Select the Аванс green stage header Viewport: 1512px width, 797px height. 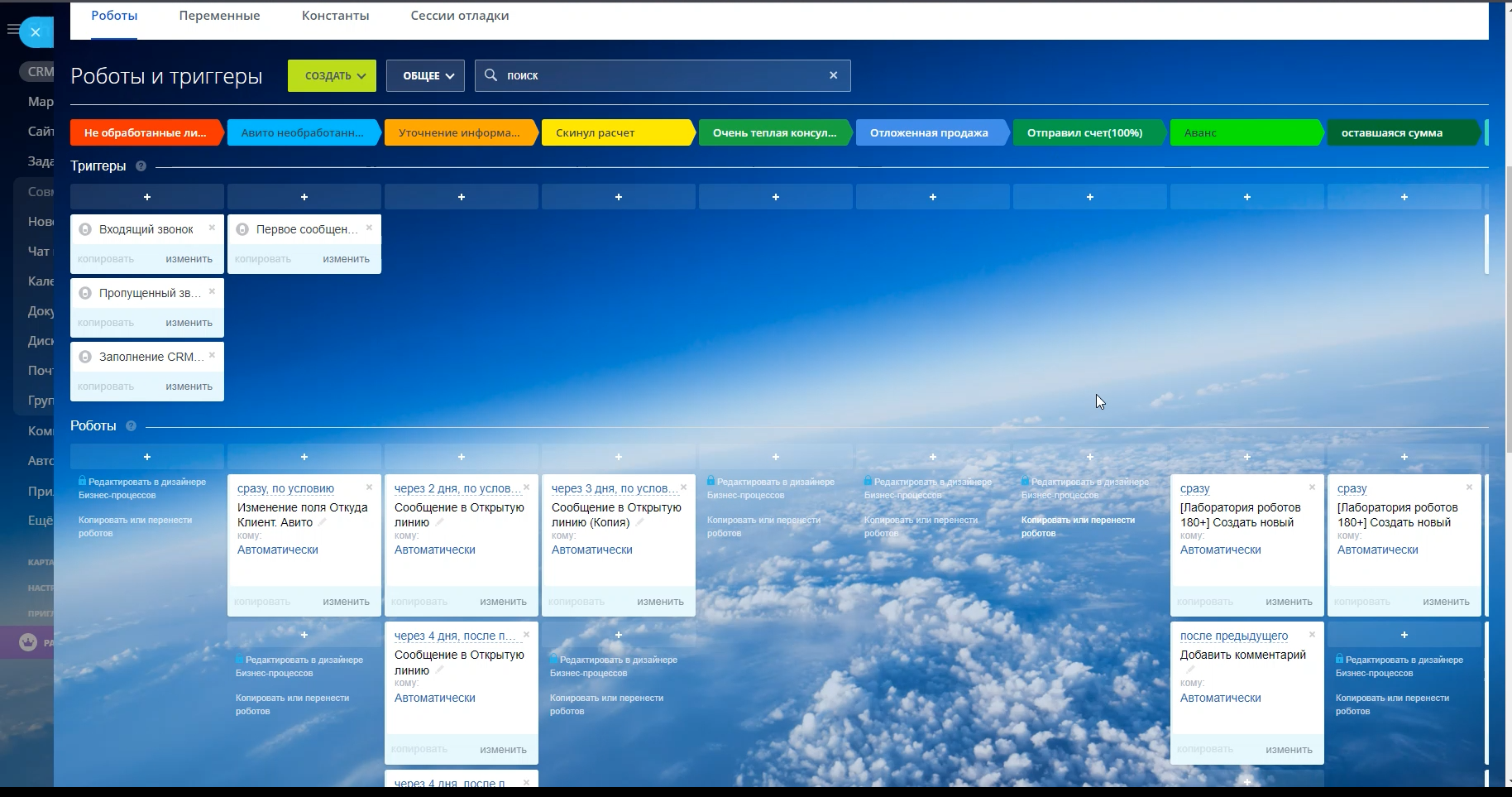point(1245,132)
